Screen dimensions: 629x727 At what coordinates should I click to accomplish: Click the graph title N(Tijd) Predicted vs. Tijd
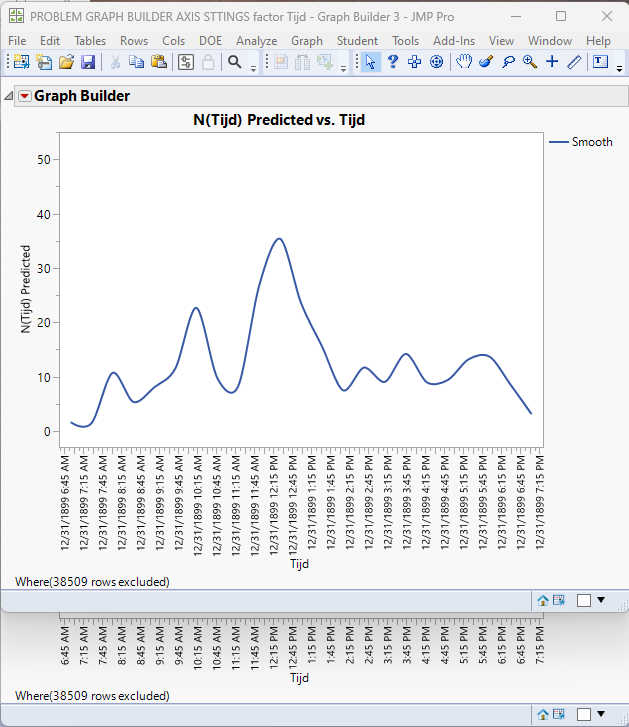pyautogui.click(x=279, y=120)
